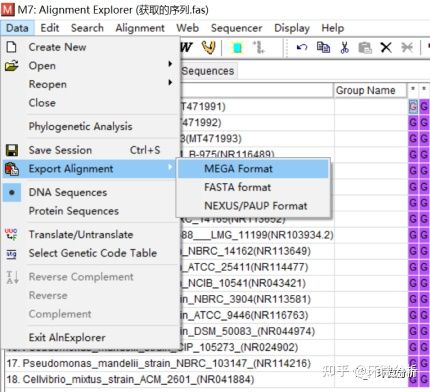Switch to the Sequences tab
This screenshot has height=392, width=430.
click(208, 71)
